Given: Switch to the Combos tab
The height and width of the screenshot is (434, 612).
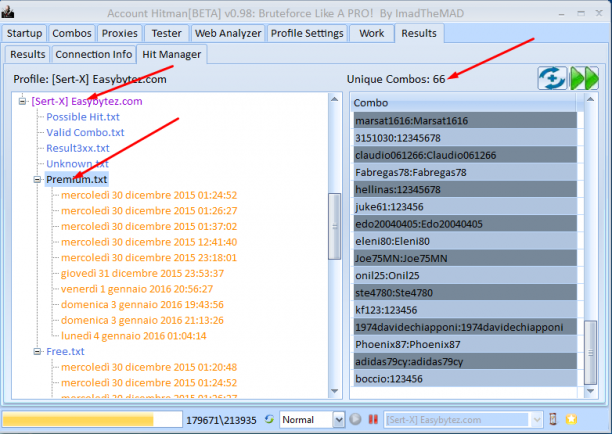Looking at the screenshot, I should click(72, 34).
